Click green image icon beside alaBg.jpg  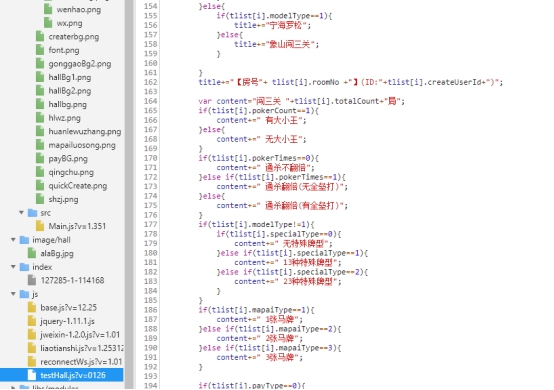tap(32, 254)
